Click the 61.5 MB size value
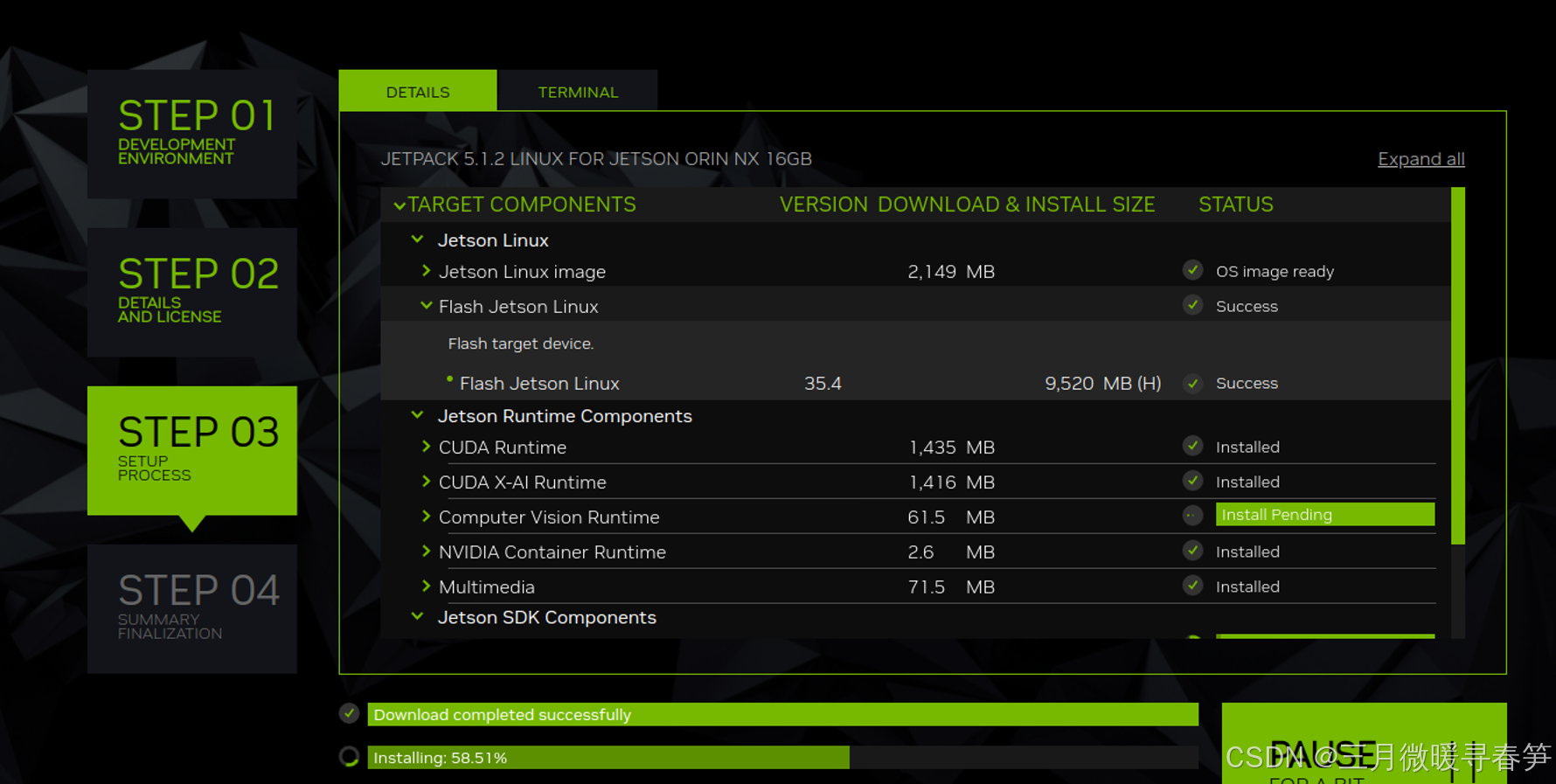Image resolution: width=1556 pixels, height=784 pixels. point(951,517)
